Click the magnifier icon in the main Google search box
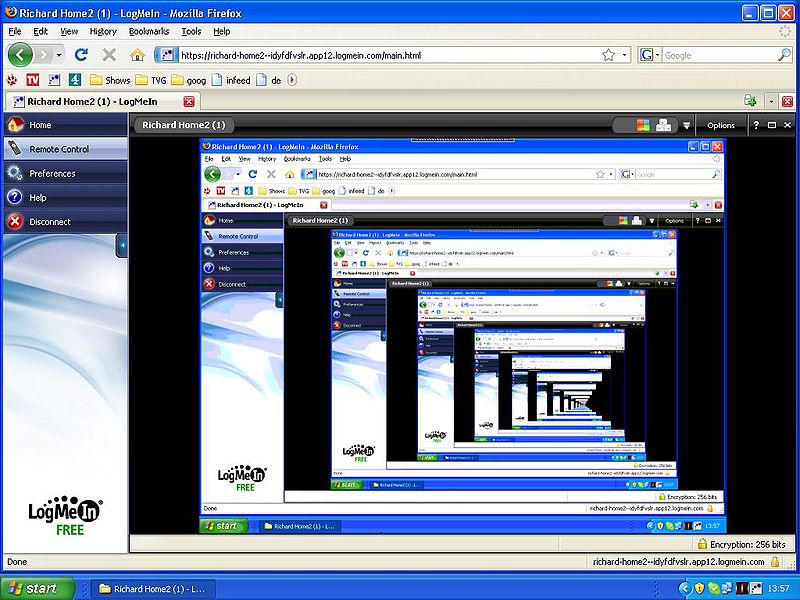 point(784,55)
